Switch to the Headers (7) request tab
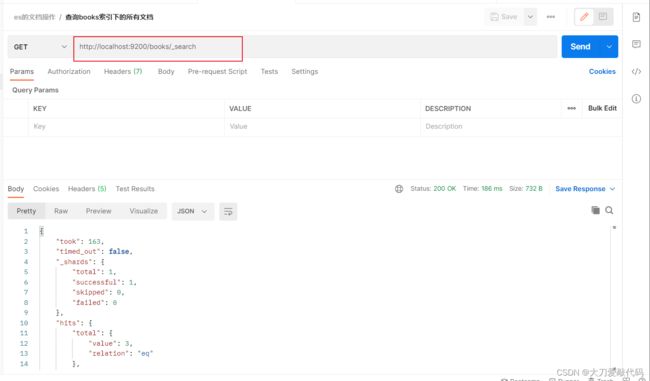Image resolution: width=650 pixels, height=381 pixels. 123,71
